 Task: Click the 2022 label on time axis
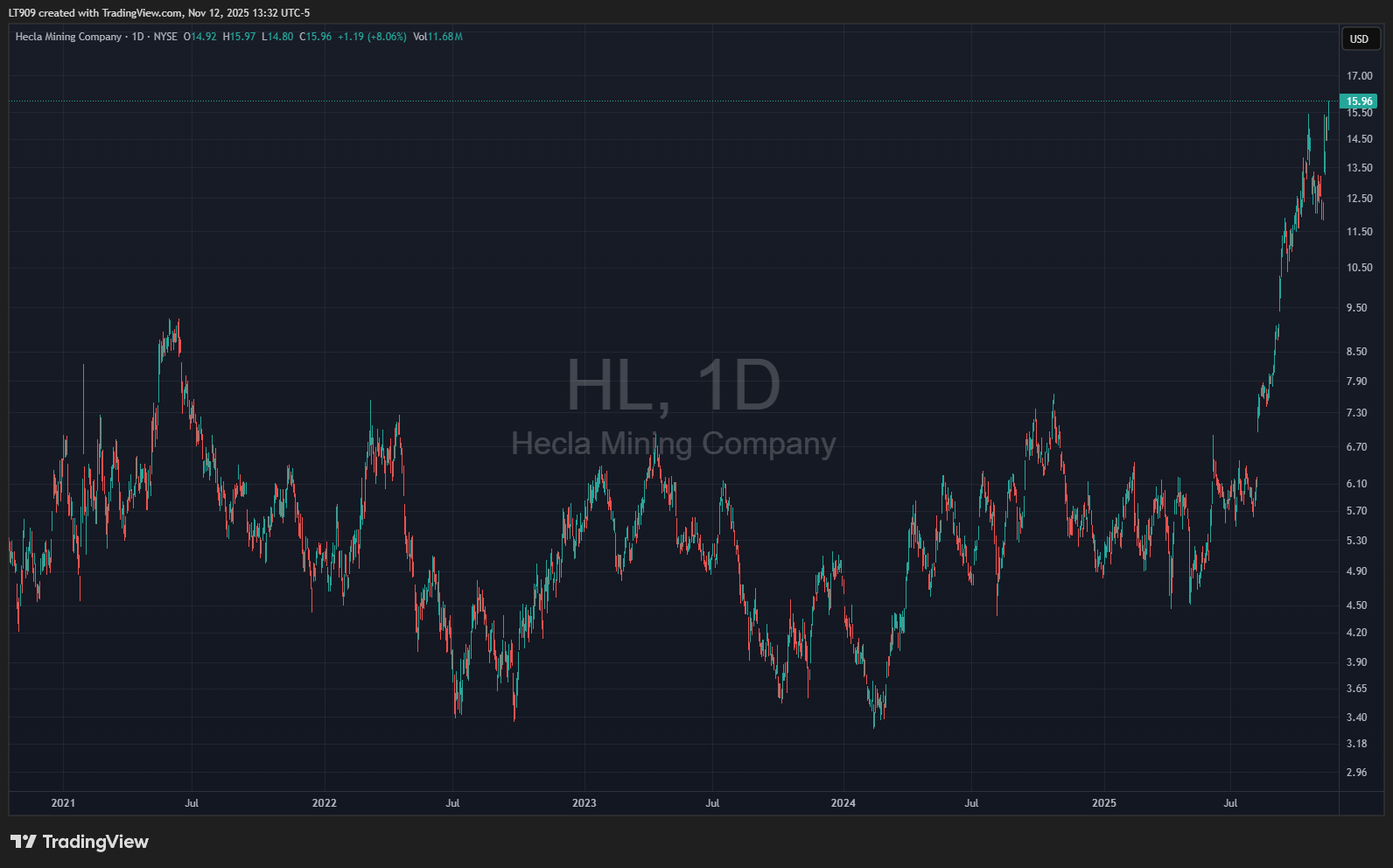pos(324,803)
